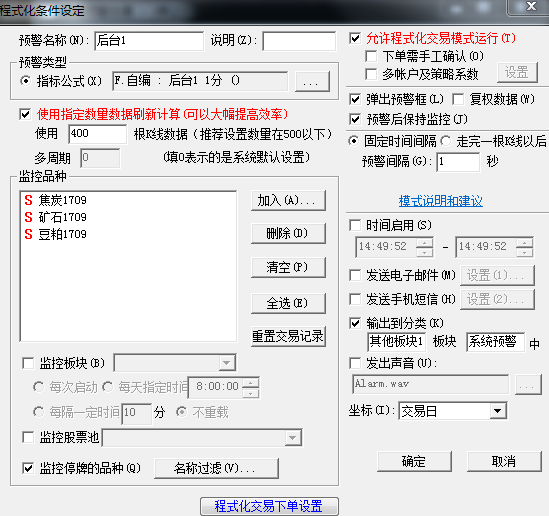Select 固定时间间隔 radio button
Viewport: 549px width, 516px height.
[x=353, y=141]
